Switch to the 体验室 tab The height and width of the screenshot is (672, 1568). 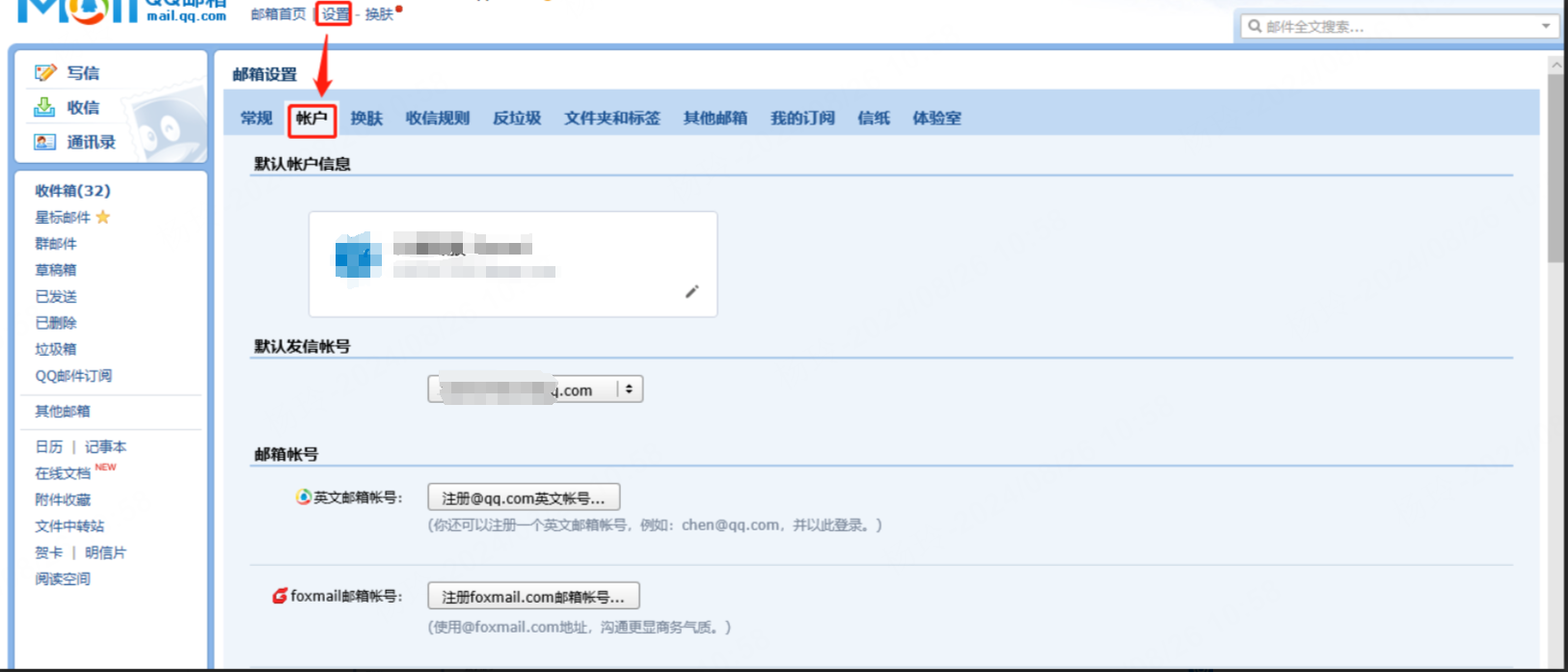pos(936,118)
